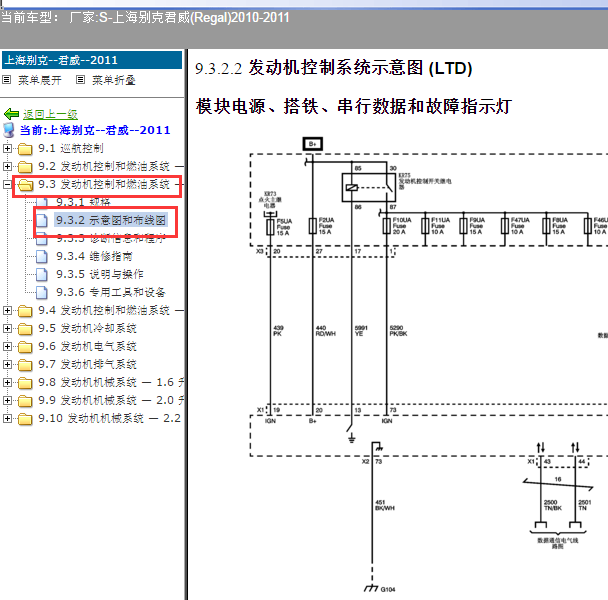The image size is (608, 600).
Task: Open 9.3.6 专用工具和设备
Action: coord(111,292)
